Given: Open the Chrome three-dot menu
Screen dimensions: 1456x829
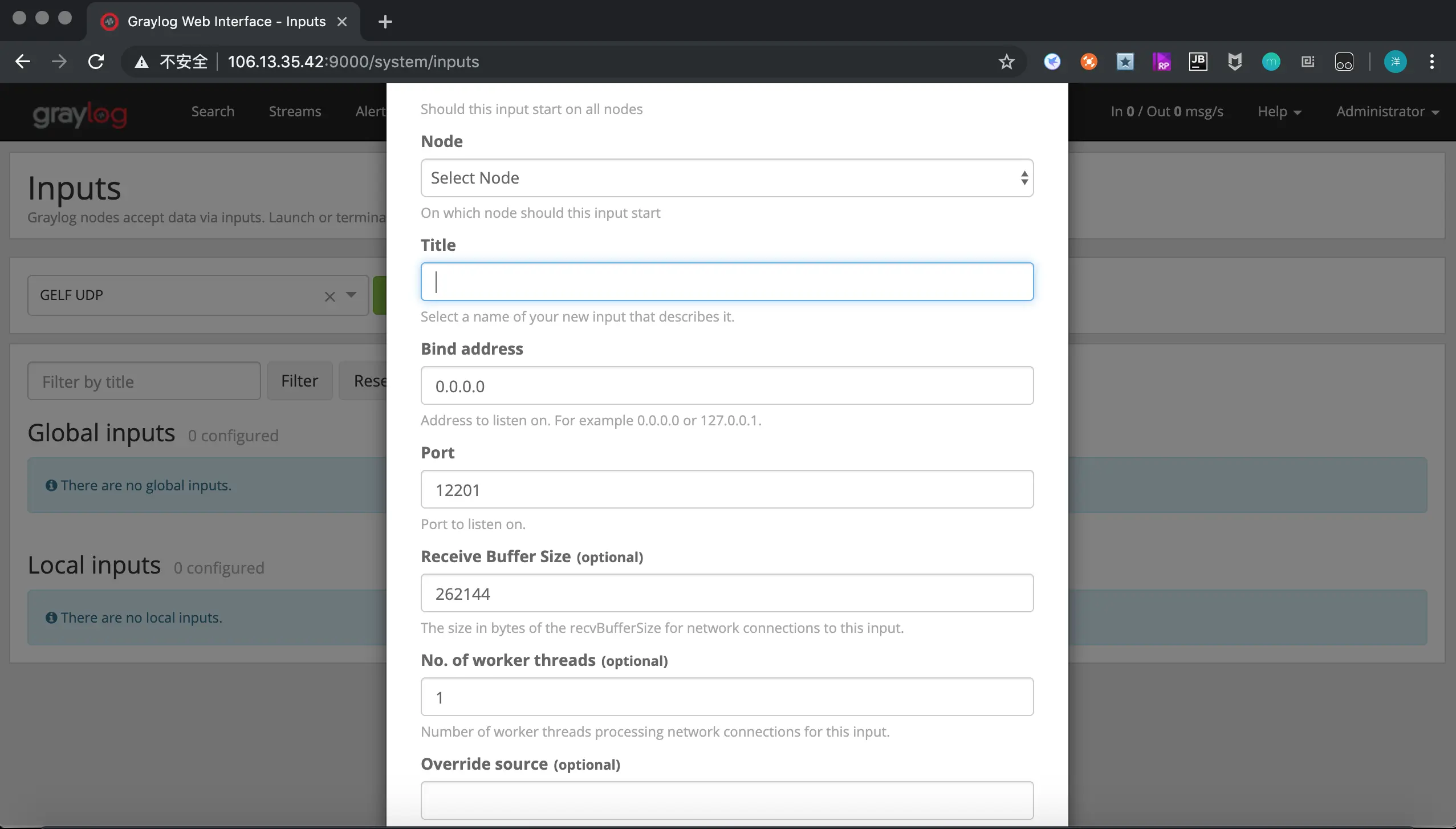Looking at the screenshot, I should point(1431,62).
